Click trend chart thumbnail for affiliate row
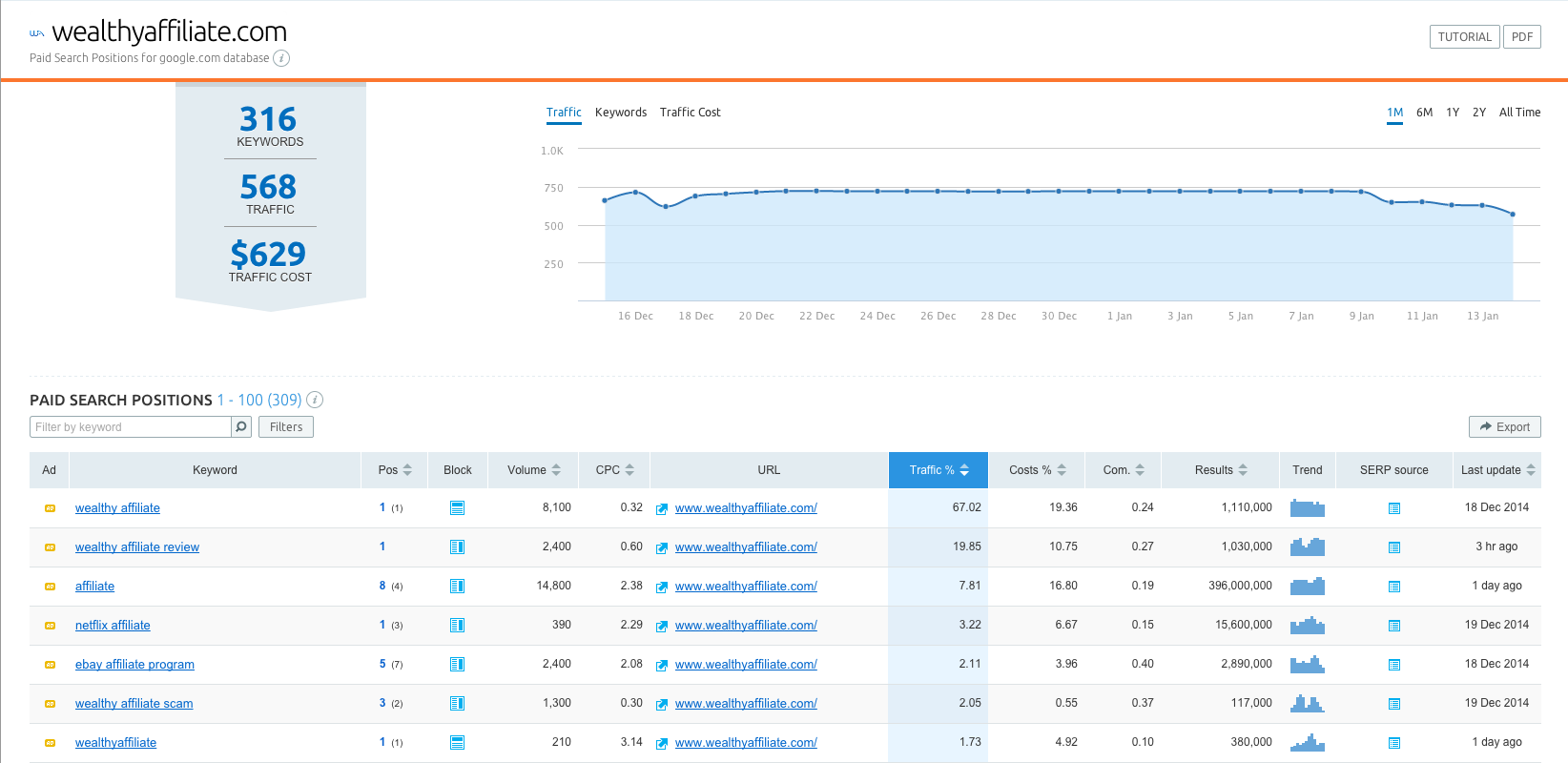Viewport: 1568px width, 763px height. pos(1308,586)
